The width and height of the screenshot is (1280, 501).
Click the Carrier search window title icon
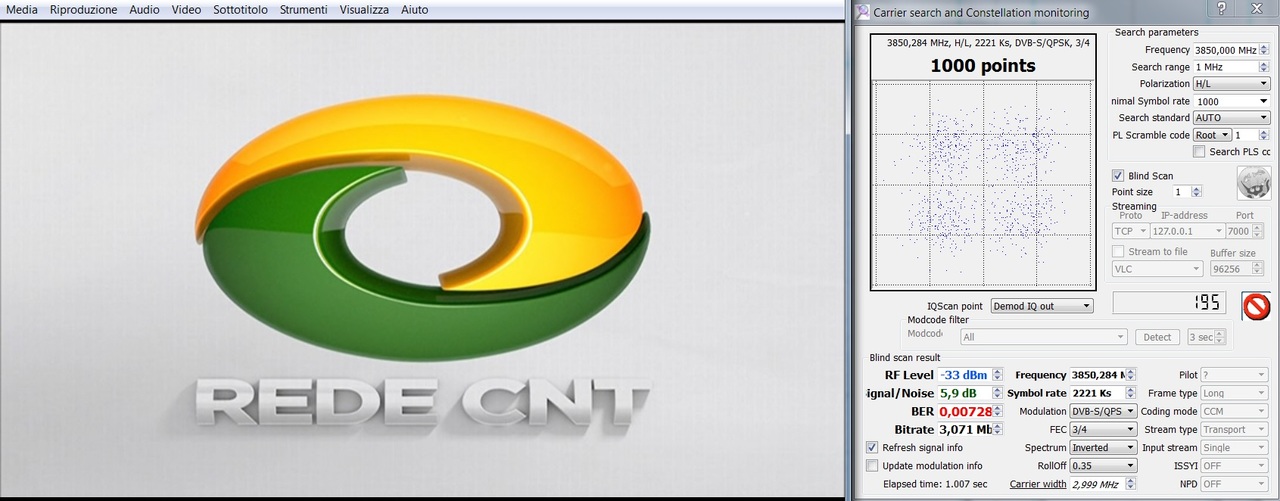[863, 12]
